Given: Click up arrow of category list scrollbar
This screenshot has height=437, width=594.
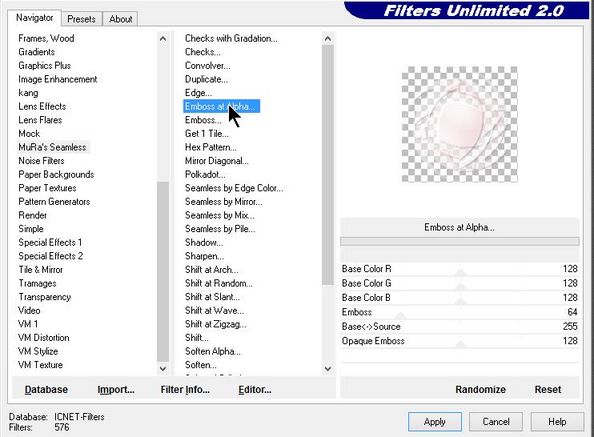Looking at the screenshot, I should coord(163,38).
